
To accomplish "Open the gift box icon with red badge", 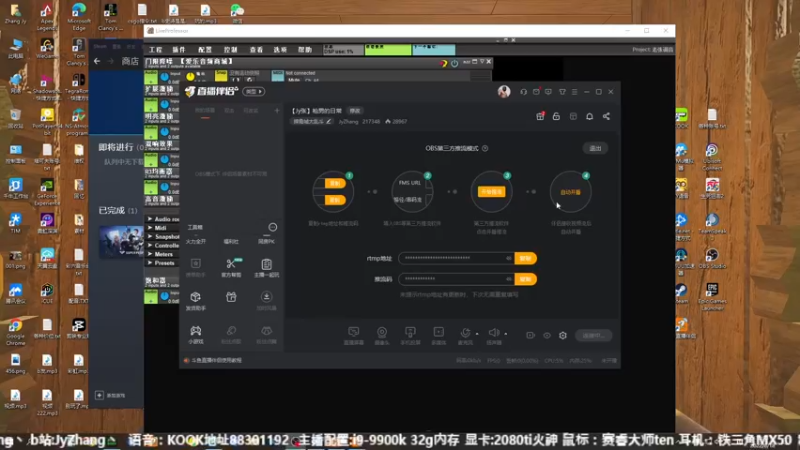I will pyautogui.click(x=540, y=116).
